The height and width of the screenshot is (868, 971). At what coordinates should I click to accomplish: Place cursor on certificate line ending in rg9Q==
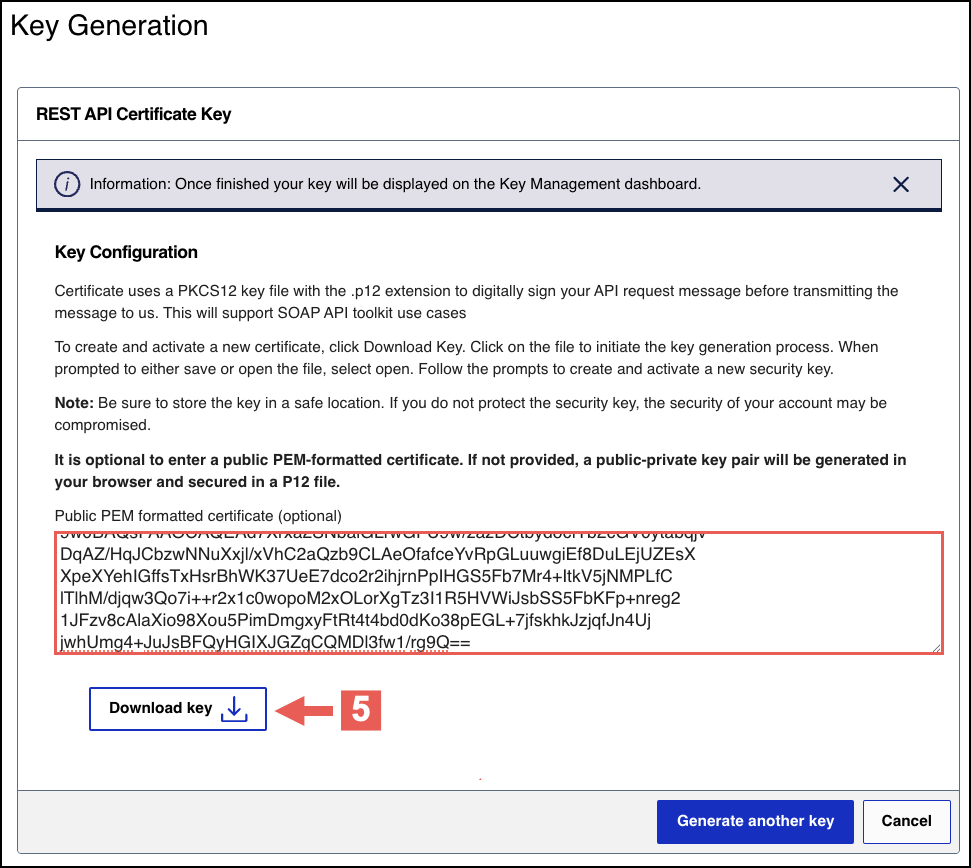click(x=264, y=643)
